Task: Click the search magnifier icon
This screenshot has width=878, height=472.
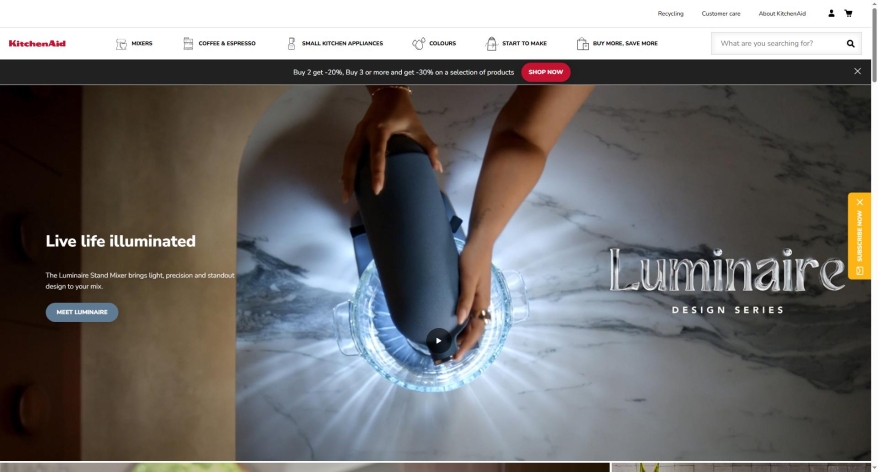Action: coord(851,43)
